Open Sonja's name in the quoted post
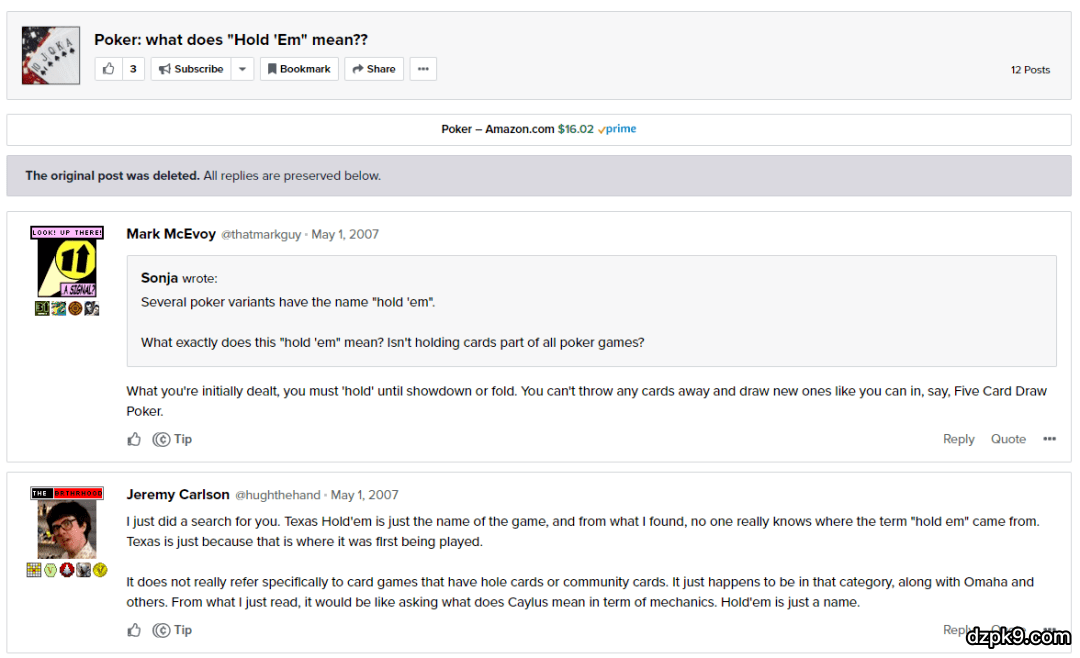The image size is (1080, 658). [159, 278]
